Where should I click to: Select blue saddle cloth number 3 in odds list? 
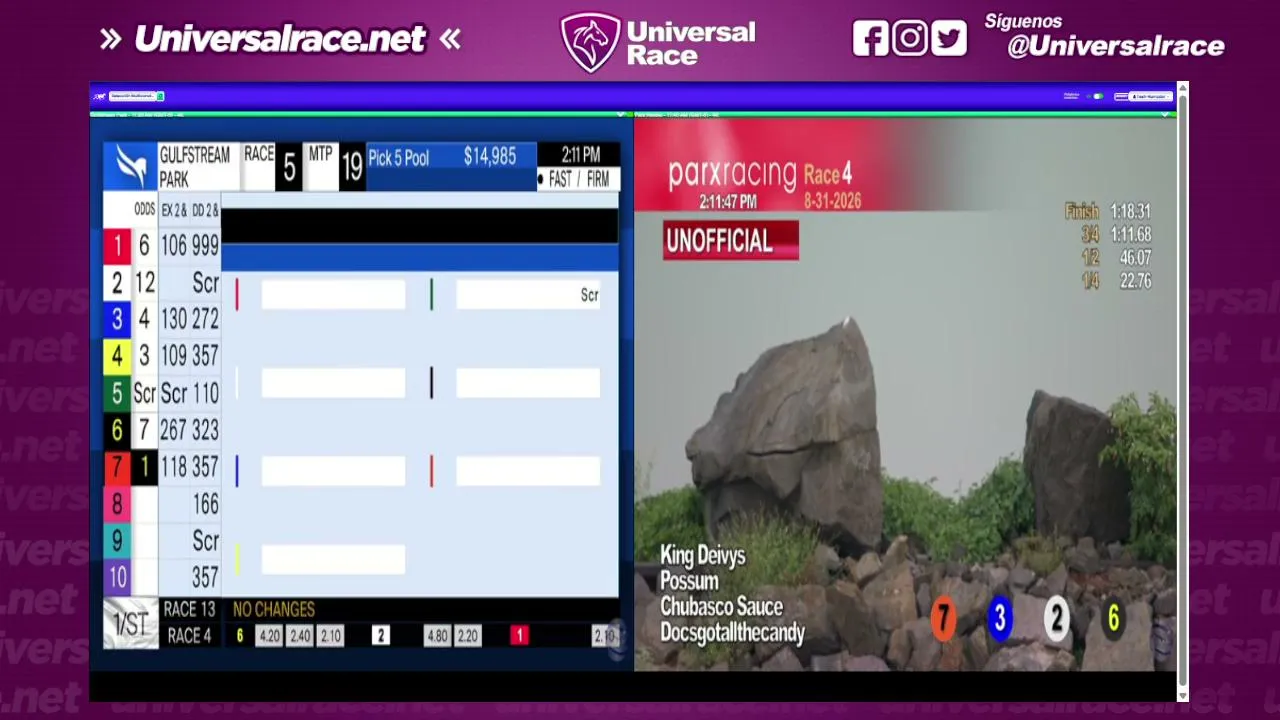117,319
